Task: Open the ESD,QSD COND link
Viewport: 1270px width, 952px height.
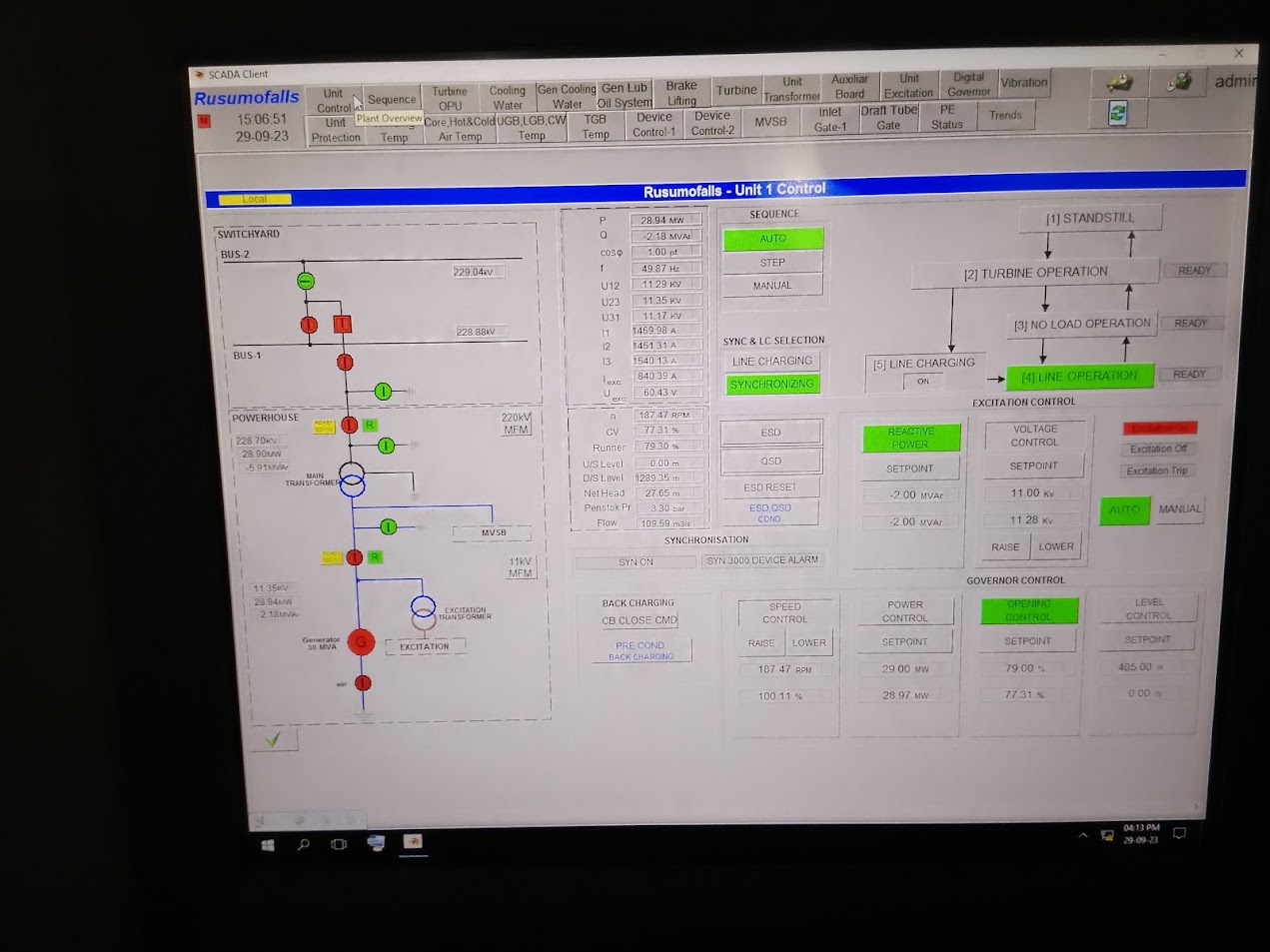Action: coord(769,512)
